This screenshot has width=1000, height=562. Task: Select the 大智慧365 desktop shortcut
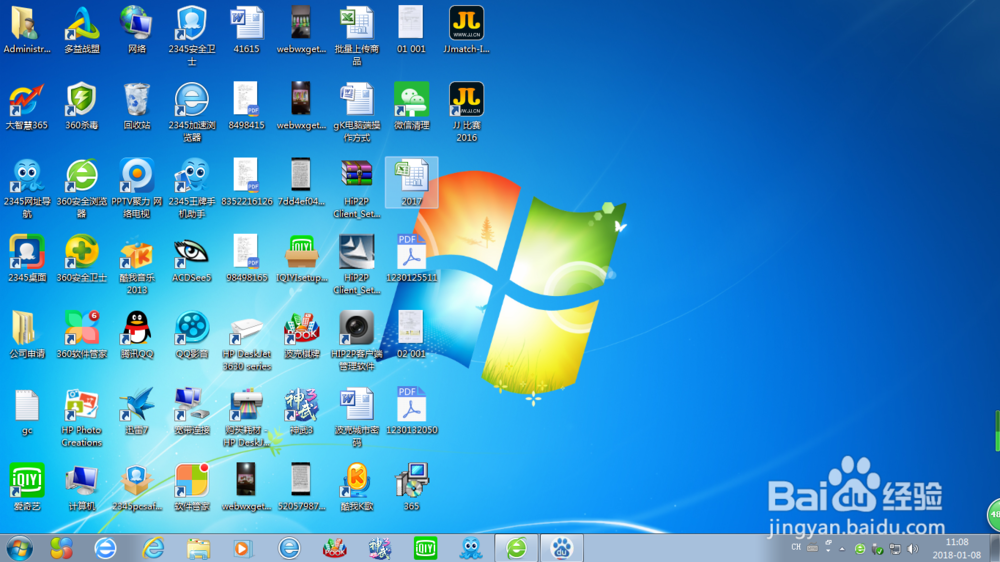[27, 107]
